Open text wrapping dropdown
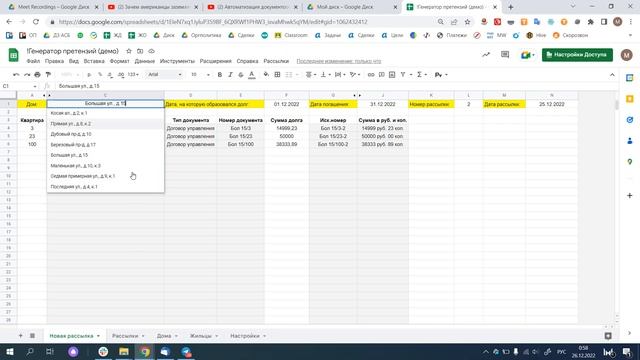The height and width of the screenshot is (360, 640). pyautogui.click(x=340, y=75)
